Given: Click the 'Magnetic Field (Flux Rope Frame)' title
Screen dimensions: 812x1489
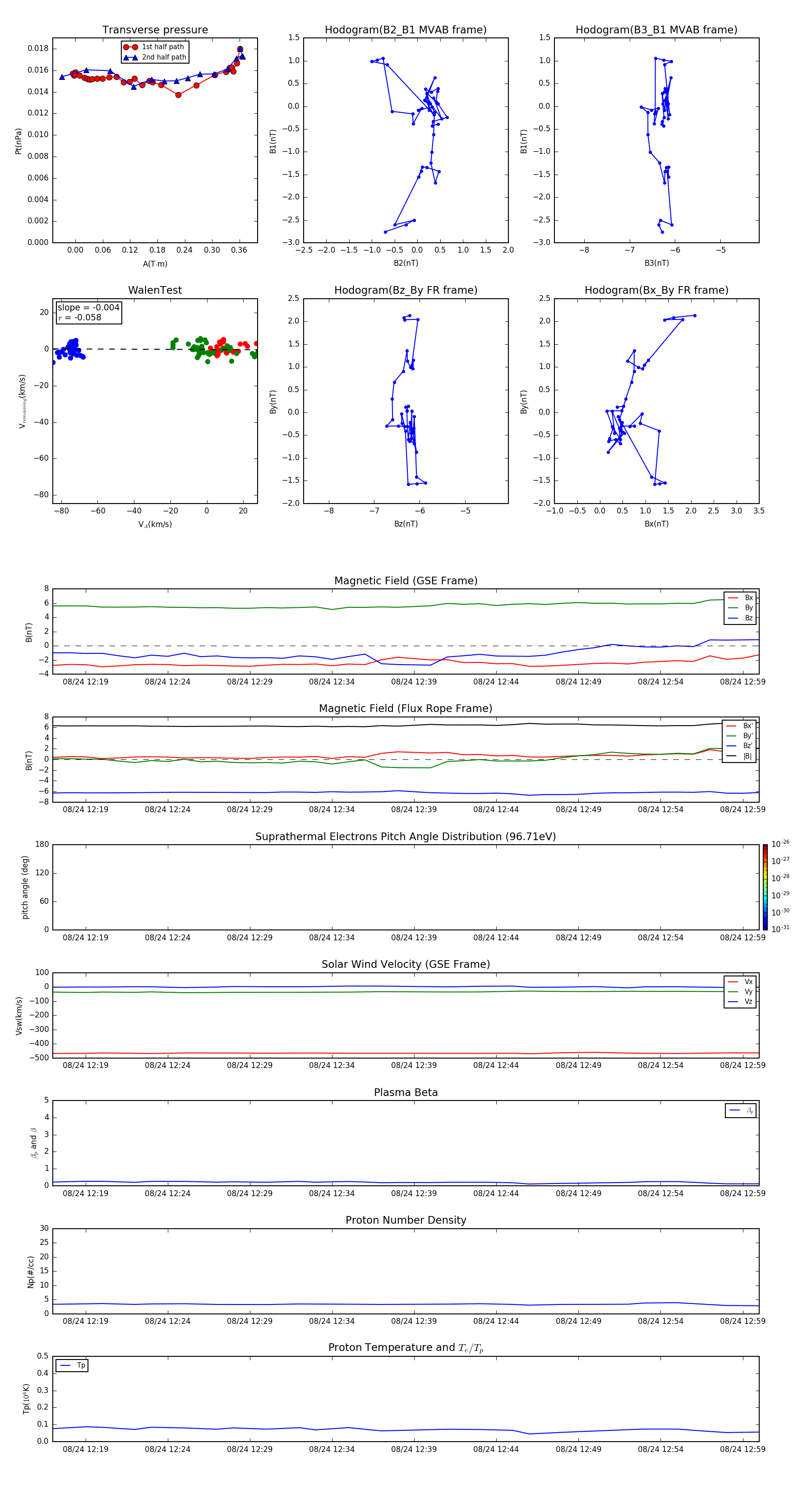Looking at the screenshot, I should tap(406, 709).
